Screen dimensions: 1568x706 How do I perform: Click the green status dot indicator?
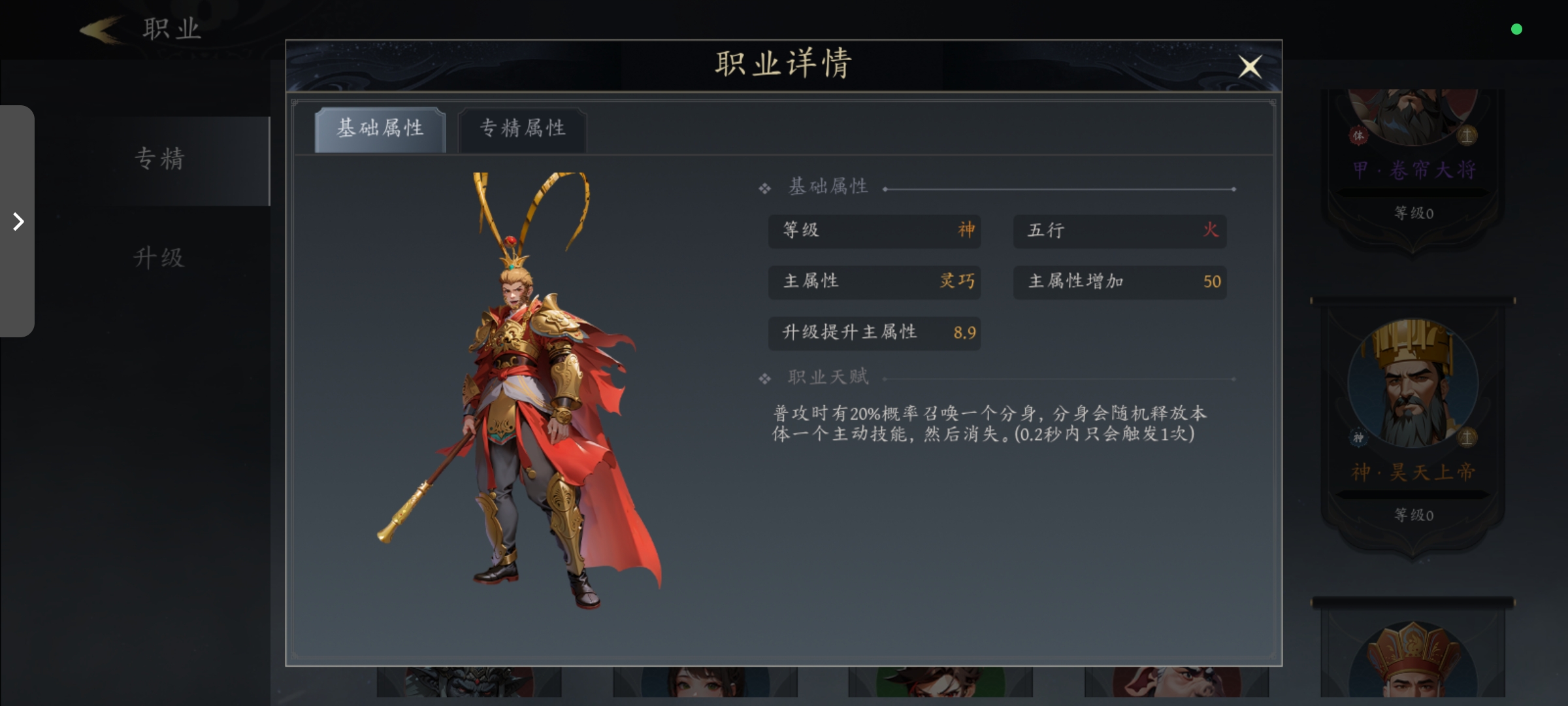pyautogui.click(x=1516, y=29)
